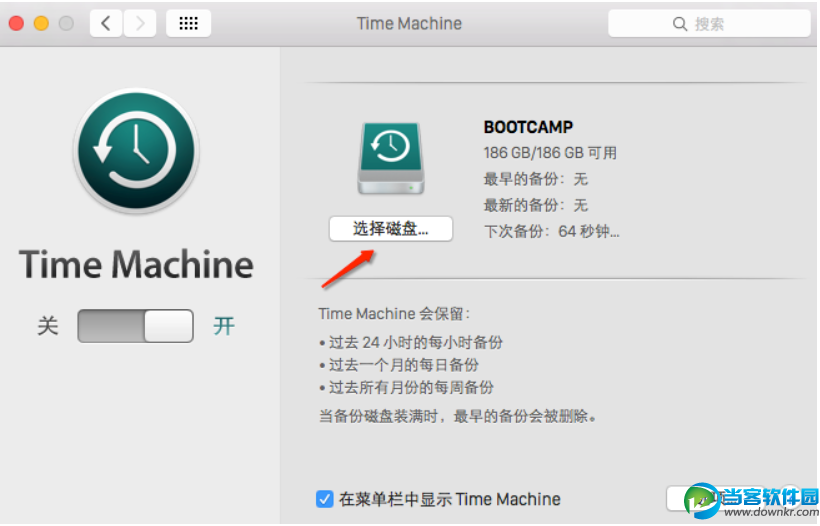The width and height of the screenshot is (820, 526).
Task: Click the 下次备份: 64 秒钟 line
Action: (552, 231)
